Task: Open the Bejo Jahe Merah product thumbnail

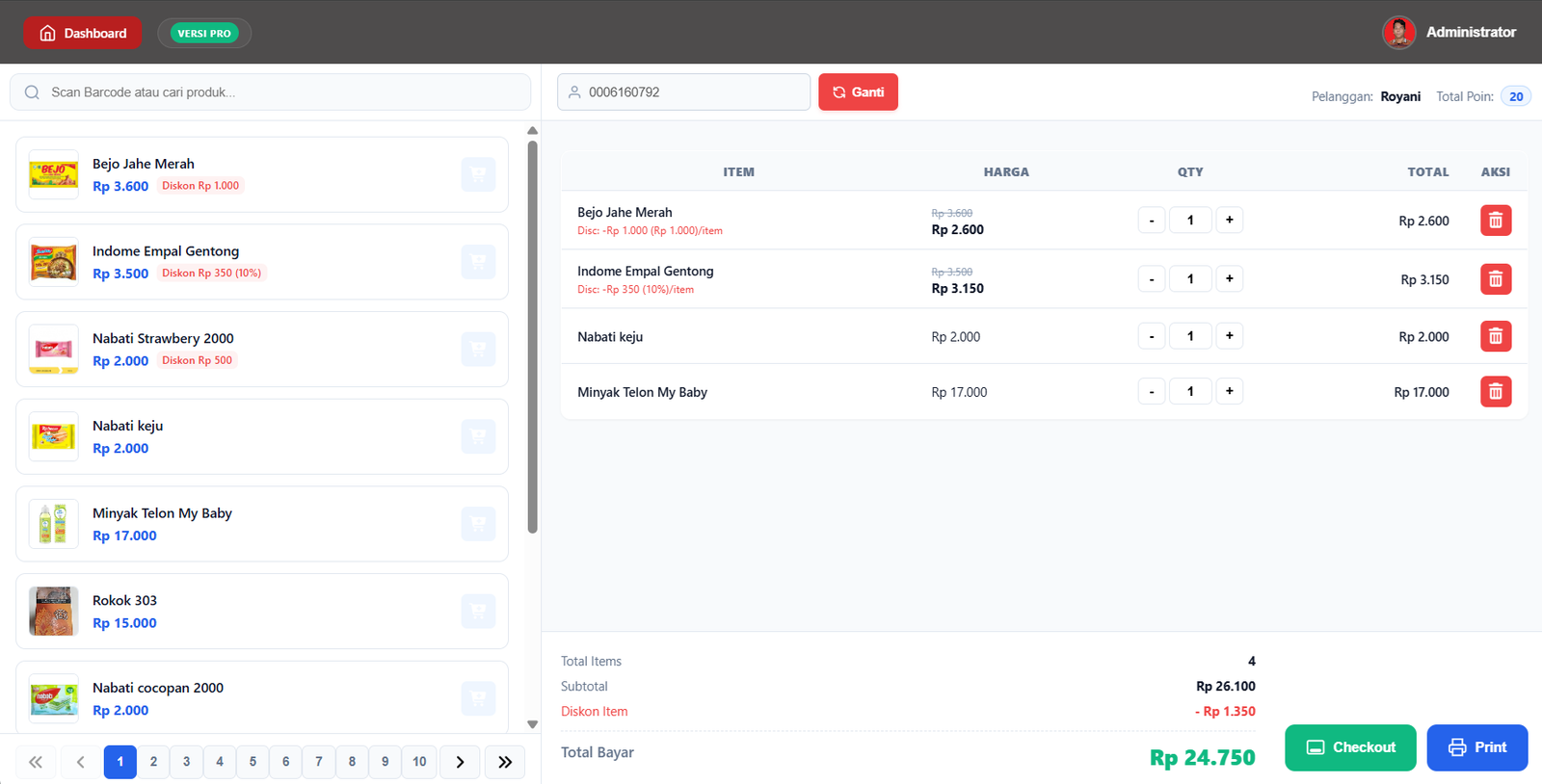Action: point(54,174)
